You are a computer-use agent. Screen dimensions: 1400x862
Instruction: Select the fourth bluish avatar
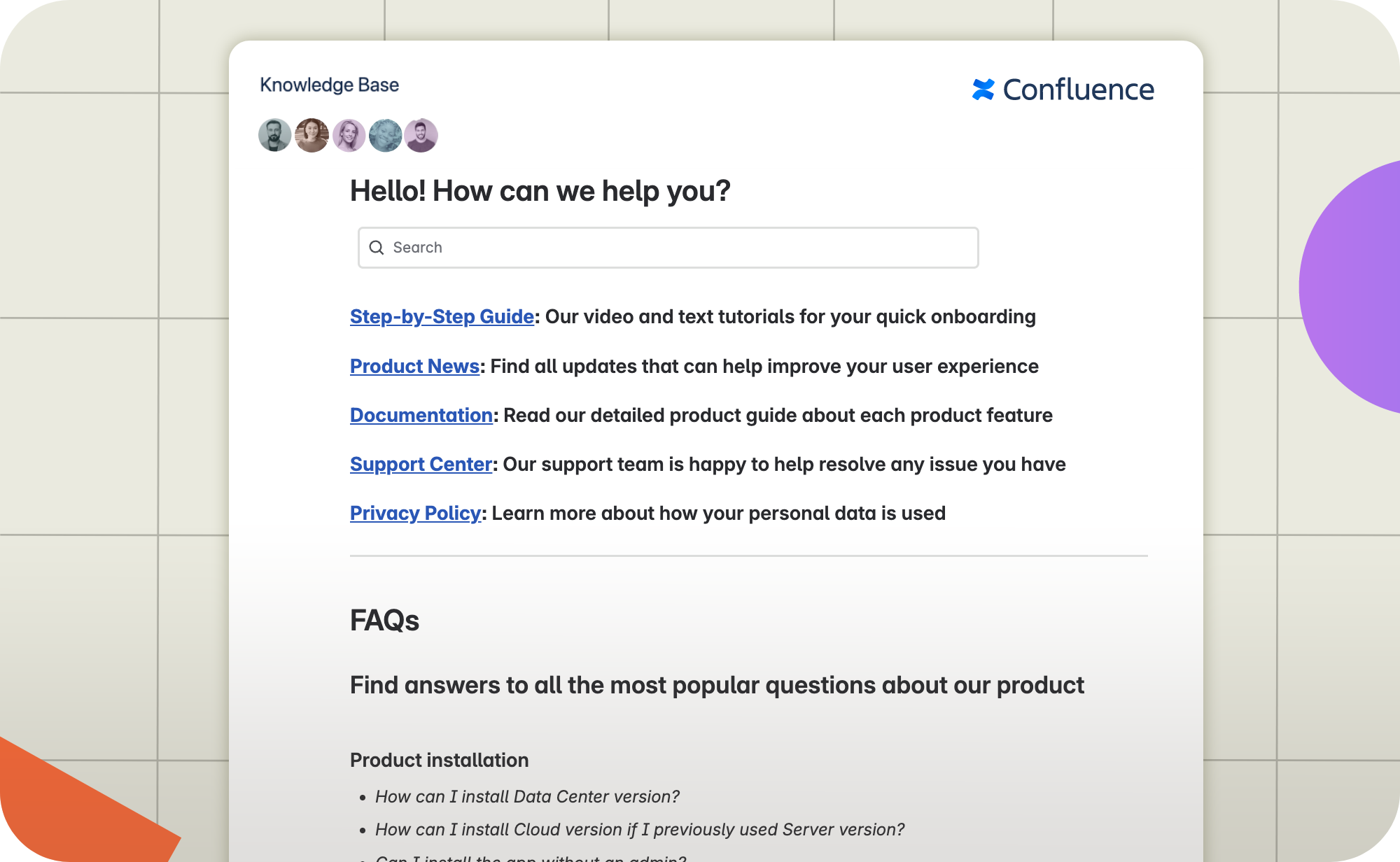coord(385,135)
